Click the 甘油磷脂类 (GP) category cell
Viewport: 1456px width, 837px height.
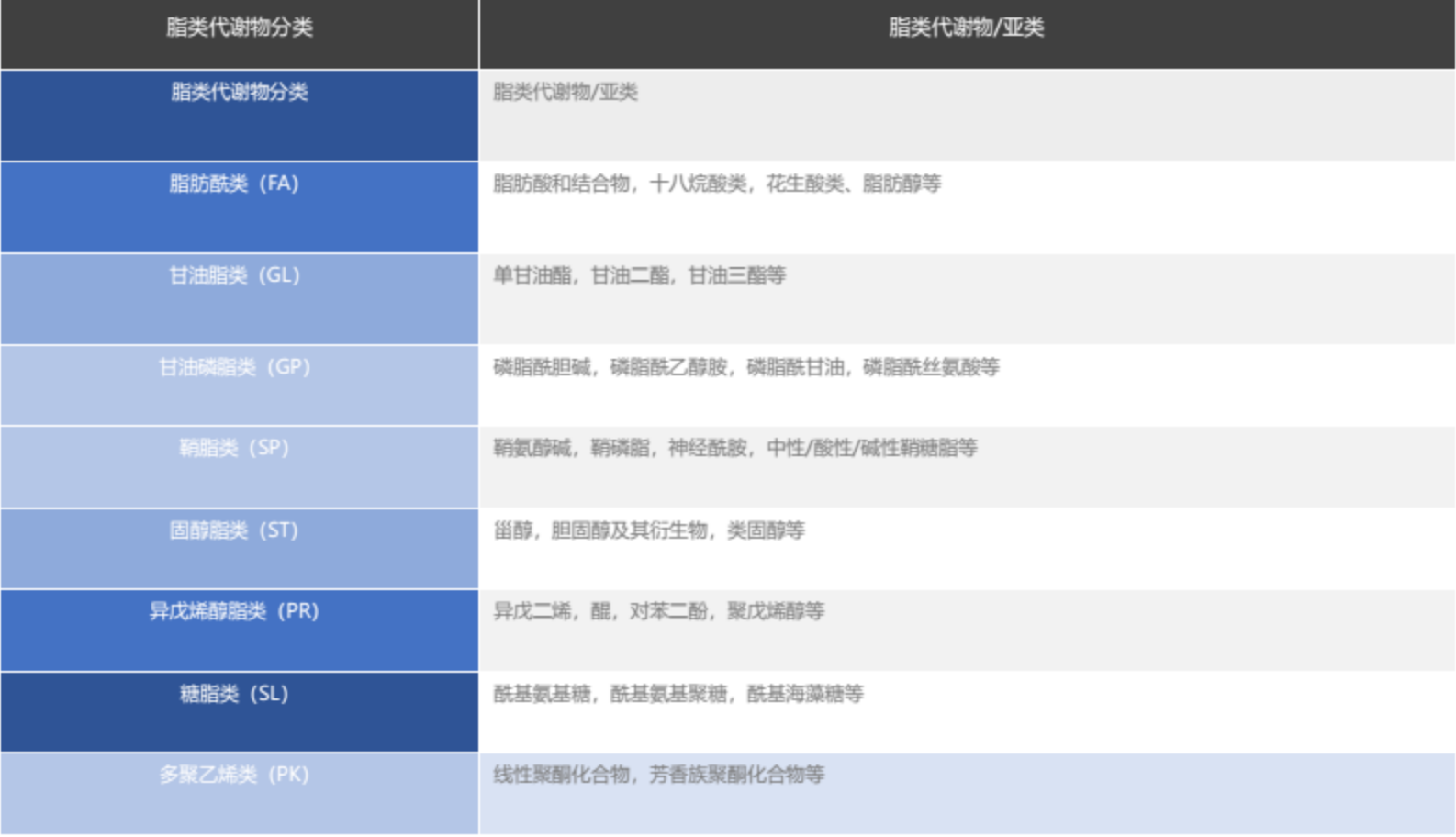point(234,367)
